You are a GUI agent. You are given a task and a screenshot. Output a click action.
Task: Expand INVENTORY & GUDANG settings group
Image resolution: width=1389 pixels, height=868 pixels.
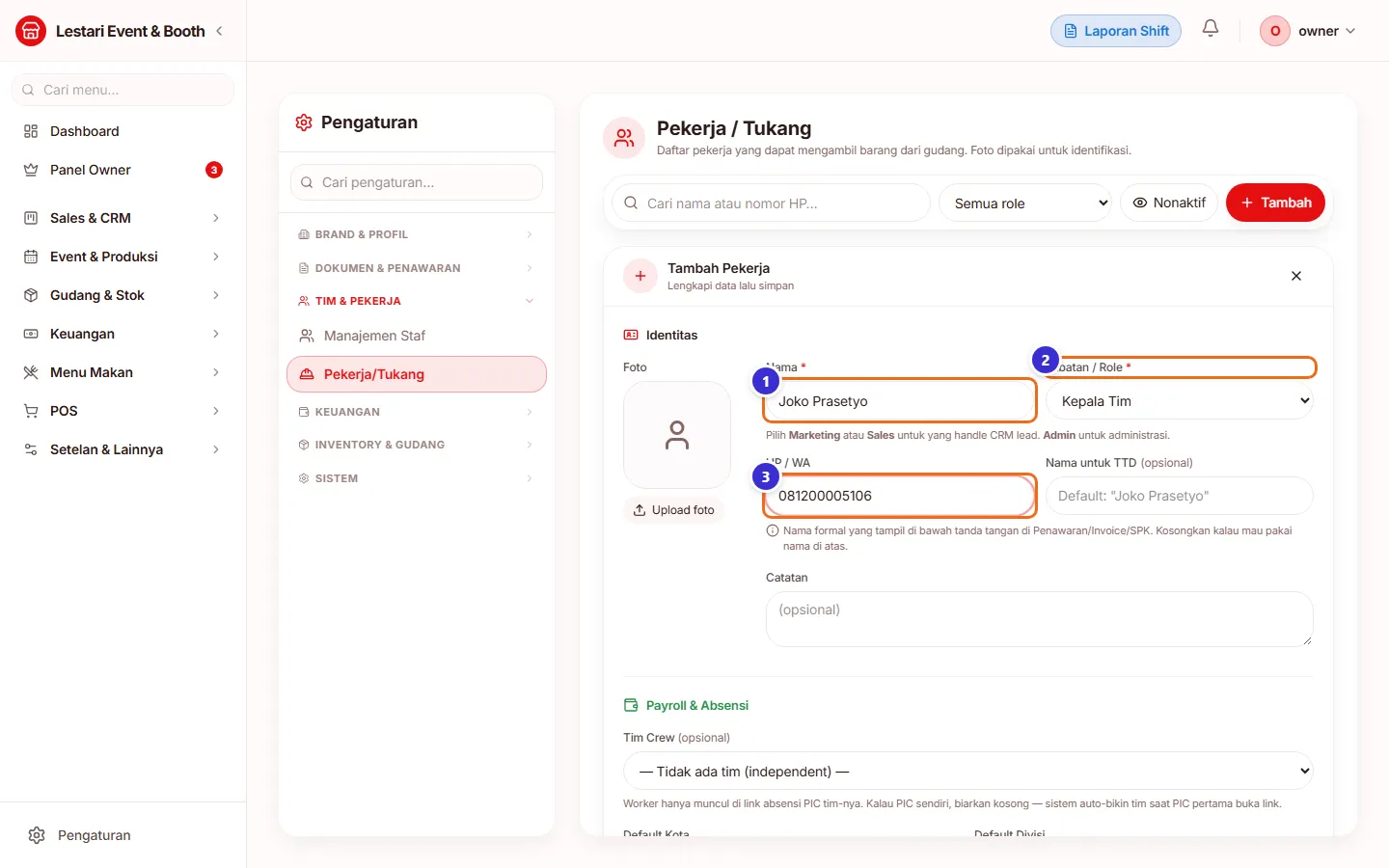417,445
